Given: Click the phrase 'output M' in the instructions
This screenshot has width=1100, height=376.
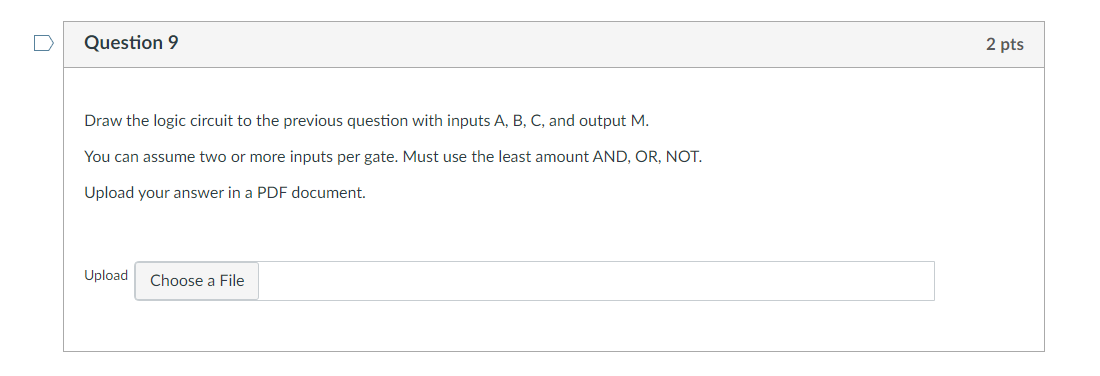Looking at the screenshot, I should (x=613, y=121).
